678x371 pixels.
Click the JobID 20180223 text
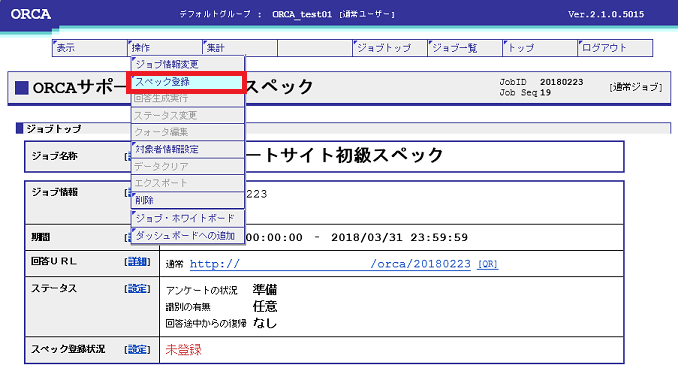click(541, 82)
